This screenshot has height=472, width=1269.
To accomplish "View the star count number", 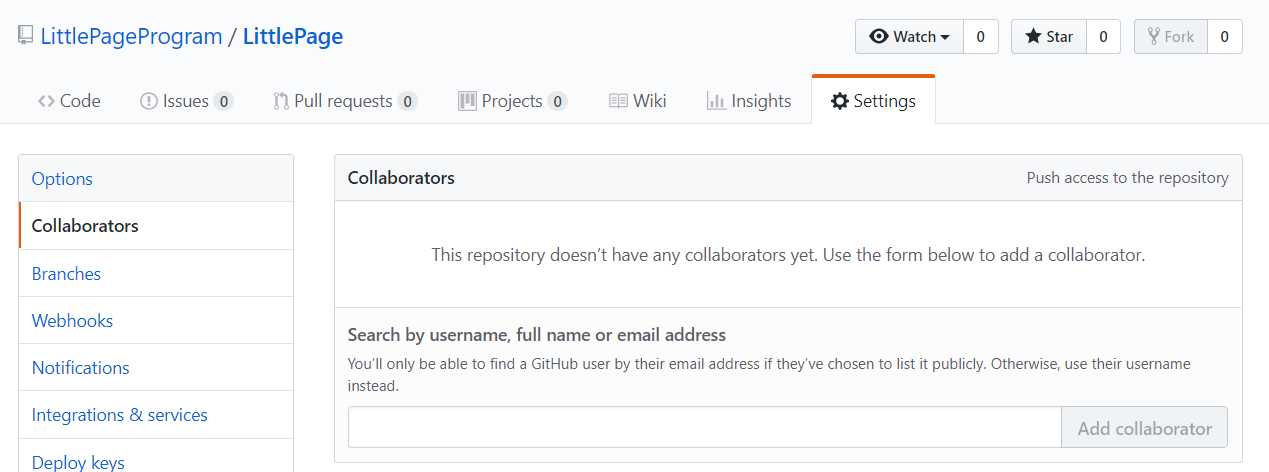I will pyautogui.click(x=1103, y=37).
